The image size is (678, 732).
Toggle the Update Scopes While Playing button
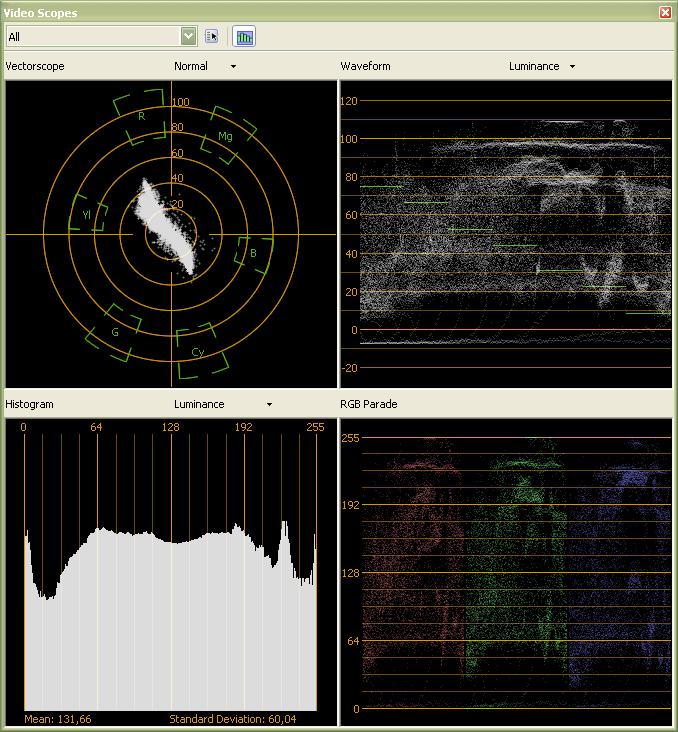coord(244,36)
